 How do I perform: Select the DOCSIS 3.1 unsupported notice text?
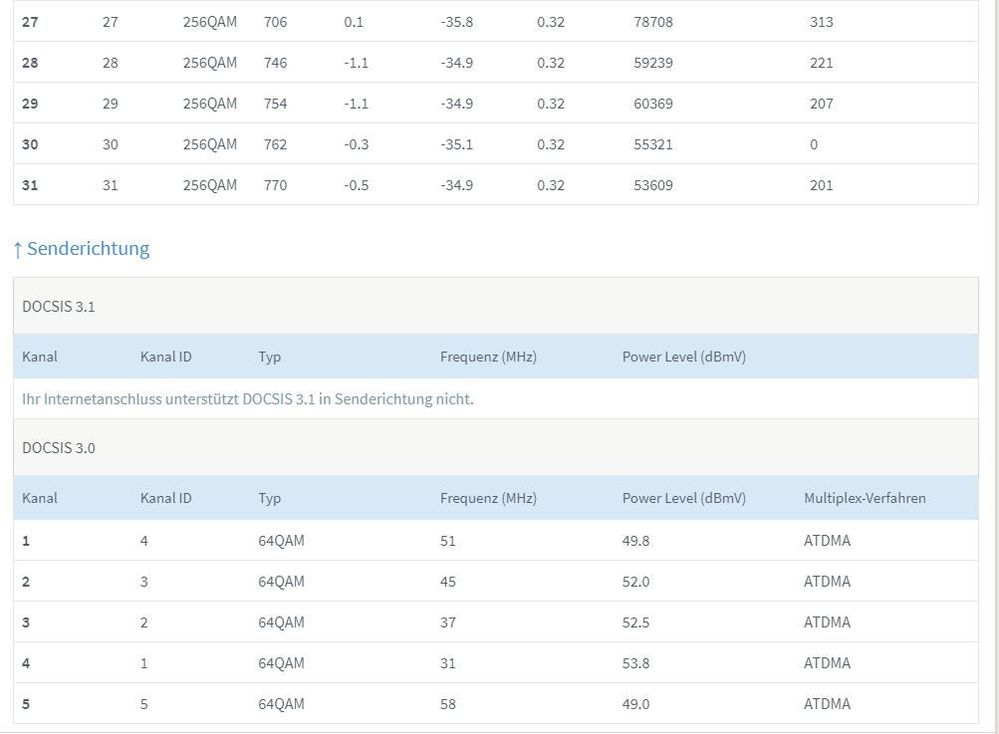(x=248, y=399)
